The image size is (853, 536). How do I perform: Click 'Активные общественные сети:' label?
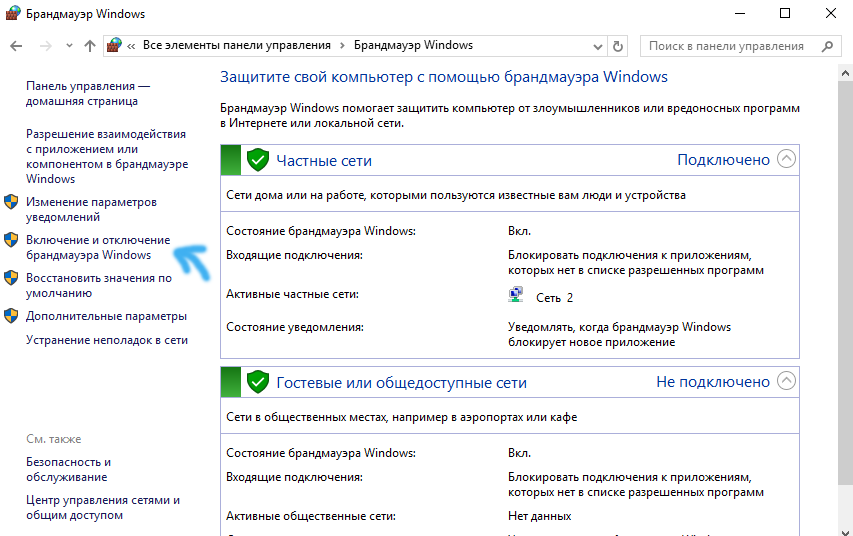pyautogui.click(x=311, y=516)
